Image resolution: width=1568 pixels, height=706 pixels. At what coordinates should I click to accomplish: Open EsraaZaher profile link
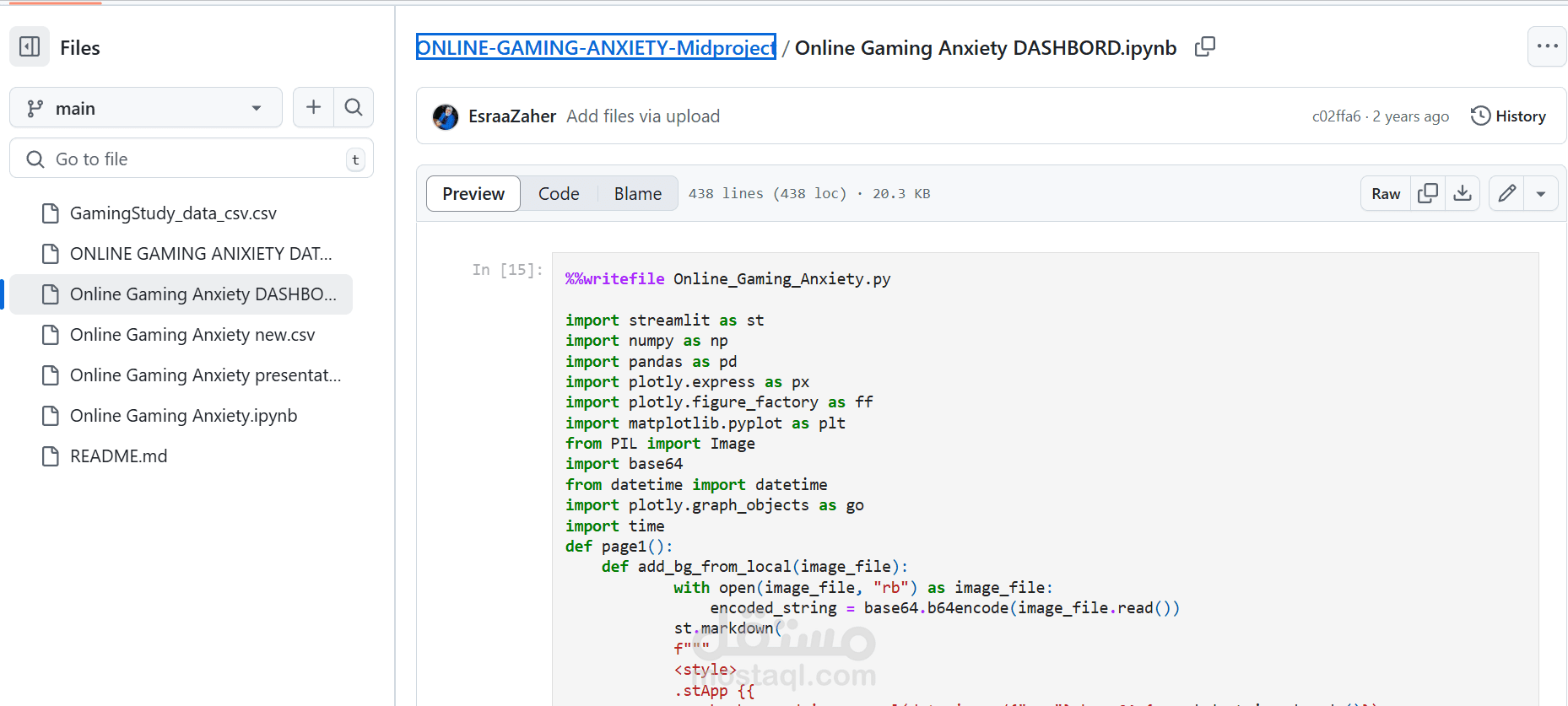coord(512,116)
